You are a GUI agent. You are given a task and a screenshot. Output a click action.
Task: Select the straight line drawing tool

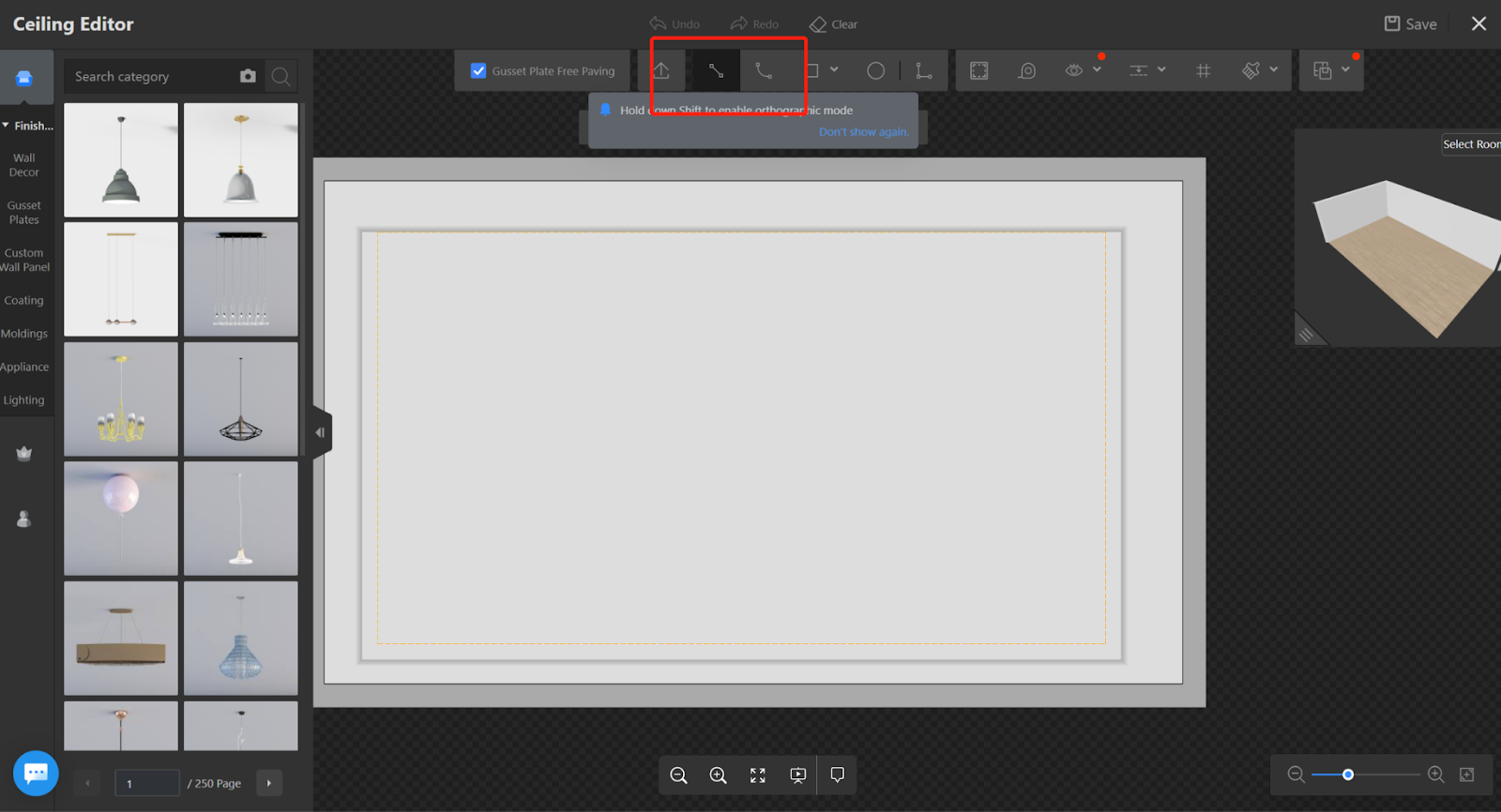(716, 71)
